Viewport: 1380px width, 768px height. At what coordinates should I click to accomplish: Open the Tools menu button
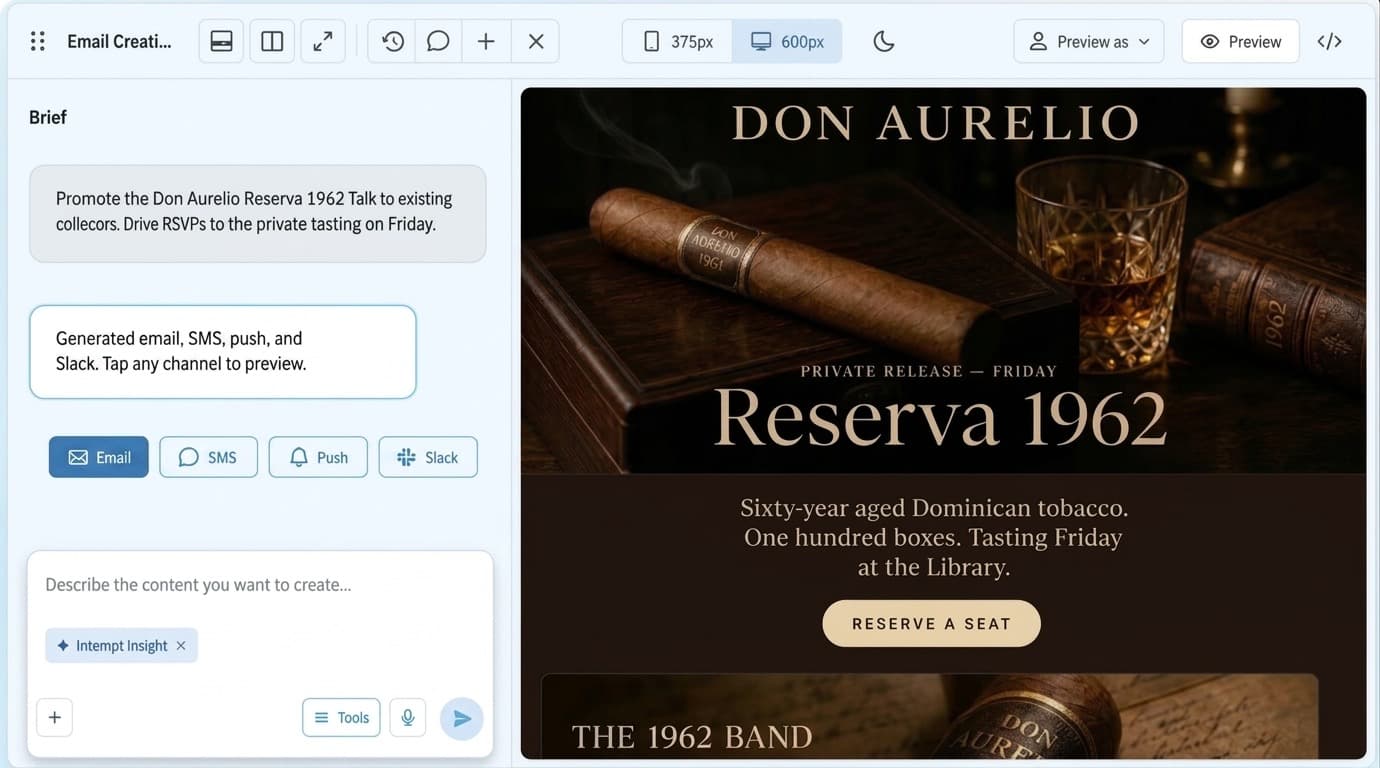pyautogui.click(x=341, y=717)
